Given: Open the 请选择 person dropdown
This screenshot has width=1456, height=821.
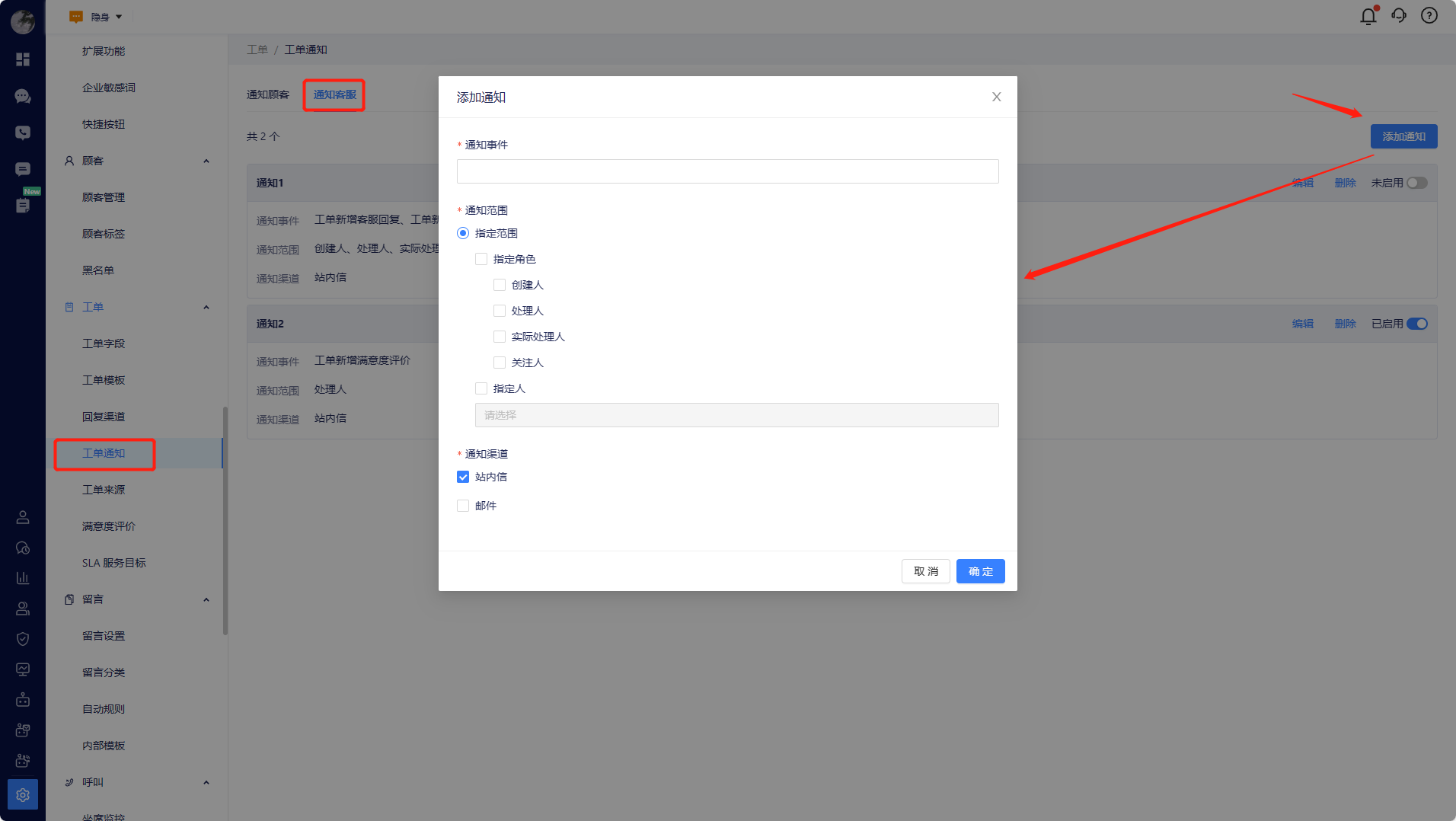Looking at the screenshot, I should tap(737, 415).
